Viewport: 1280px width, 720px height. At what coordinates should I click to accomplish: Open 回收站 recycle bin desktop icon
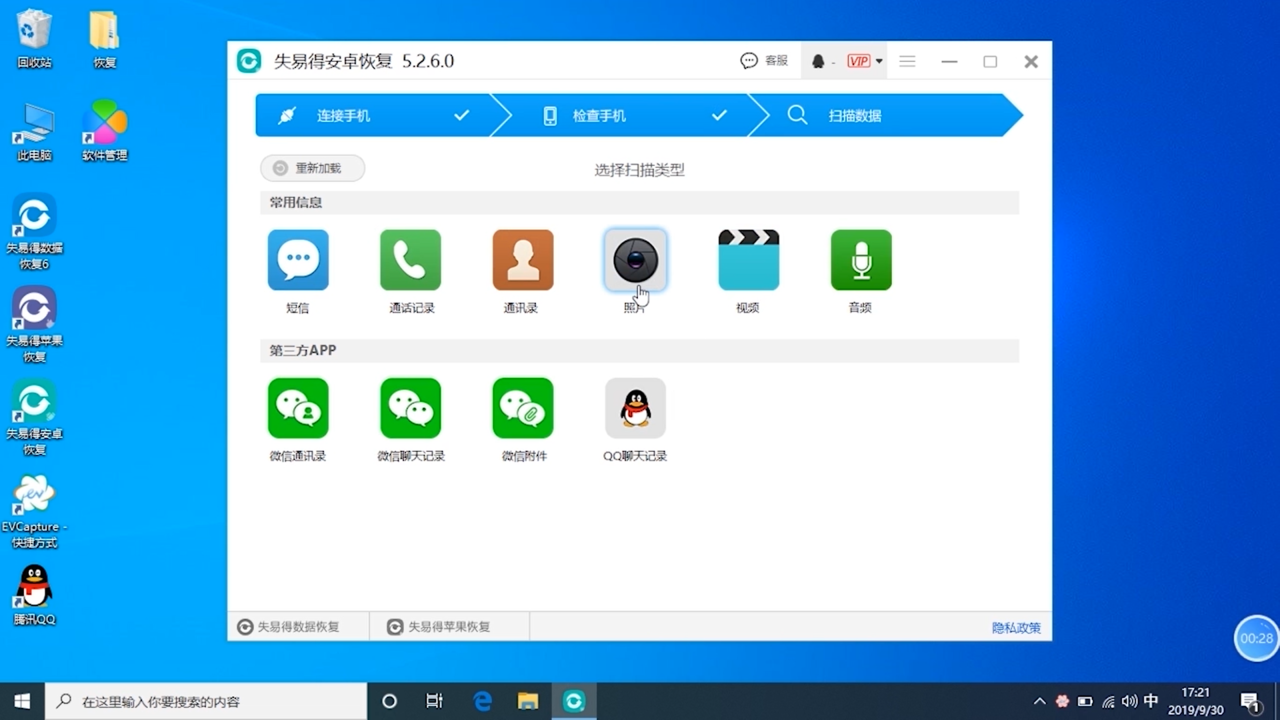tap(34, 40)
